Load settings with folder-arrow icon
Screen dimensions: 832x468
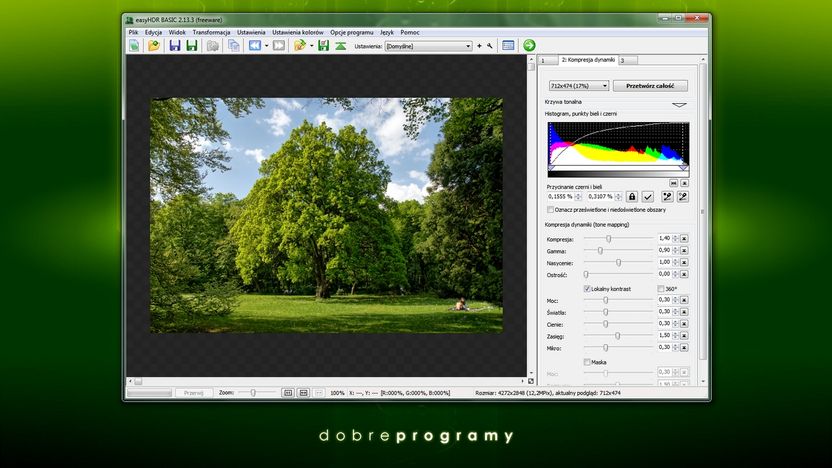point(300,46)
